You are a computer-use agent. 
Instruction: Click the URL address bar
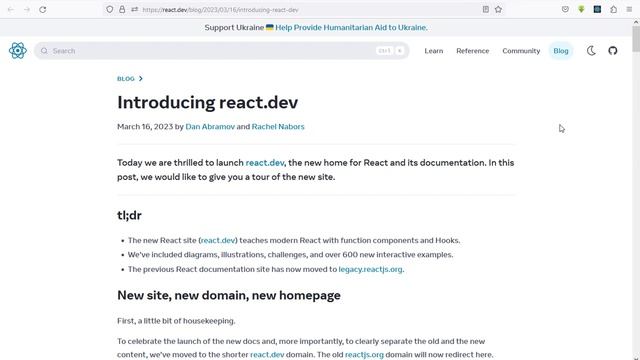pos(304,9)
